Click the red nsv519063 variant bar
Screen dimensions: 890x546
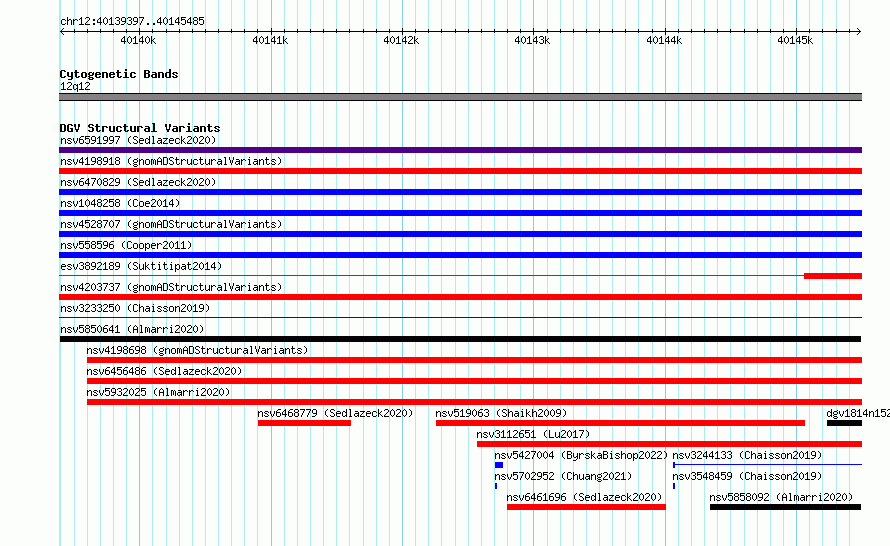[620, 423]
